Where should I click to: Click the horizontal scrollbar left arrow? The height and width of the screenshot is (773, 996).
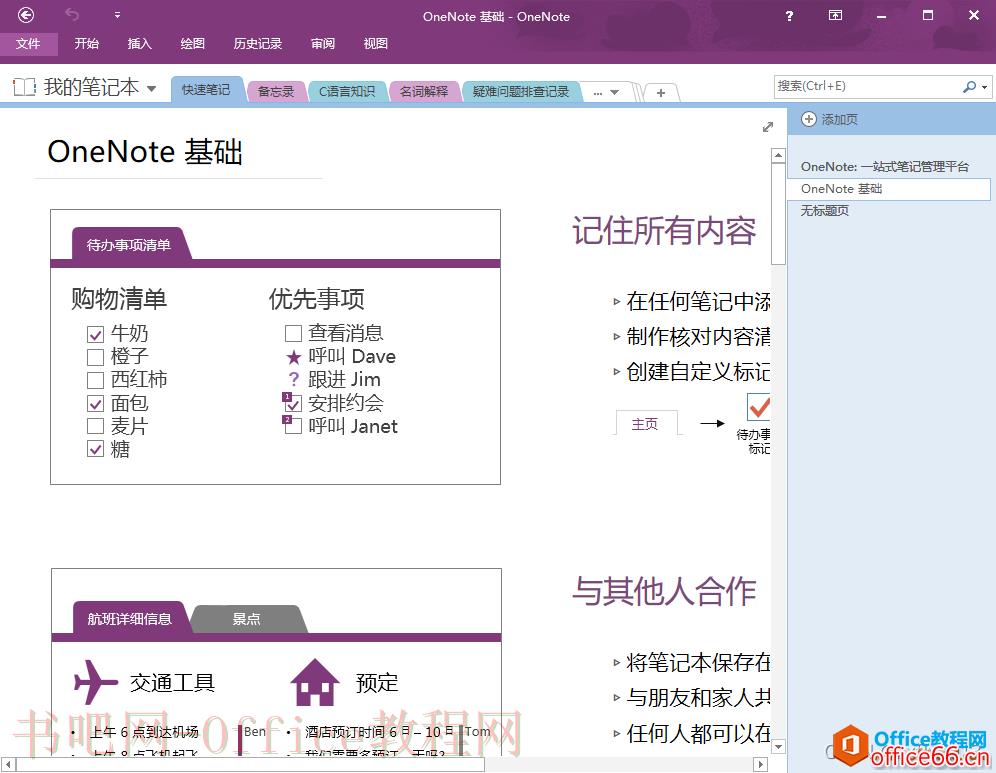click(x=8, y=764)
